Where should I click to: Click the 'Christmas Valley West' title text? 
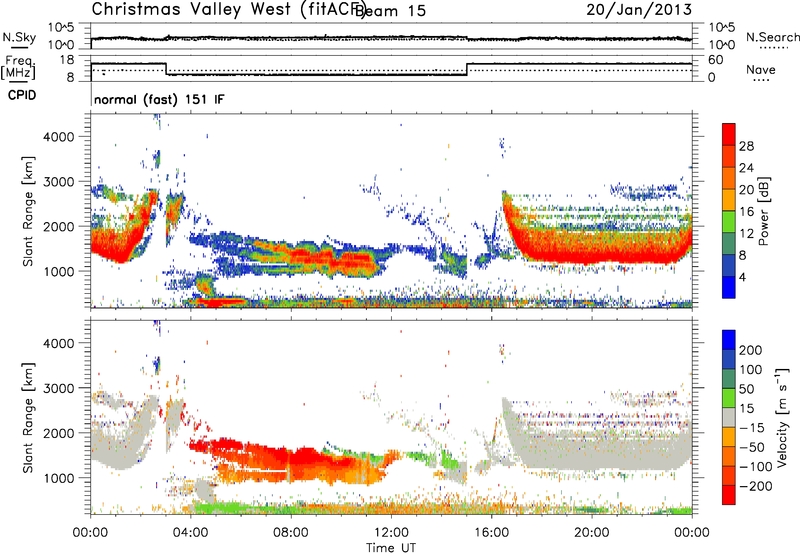tap(191, 9)
